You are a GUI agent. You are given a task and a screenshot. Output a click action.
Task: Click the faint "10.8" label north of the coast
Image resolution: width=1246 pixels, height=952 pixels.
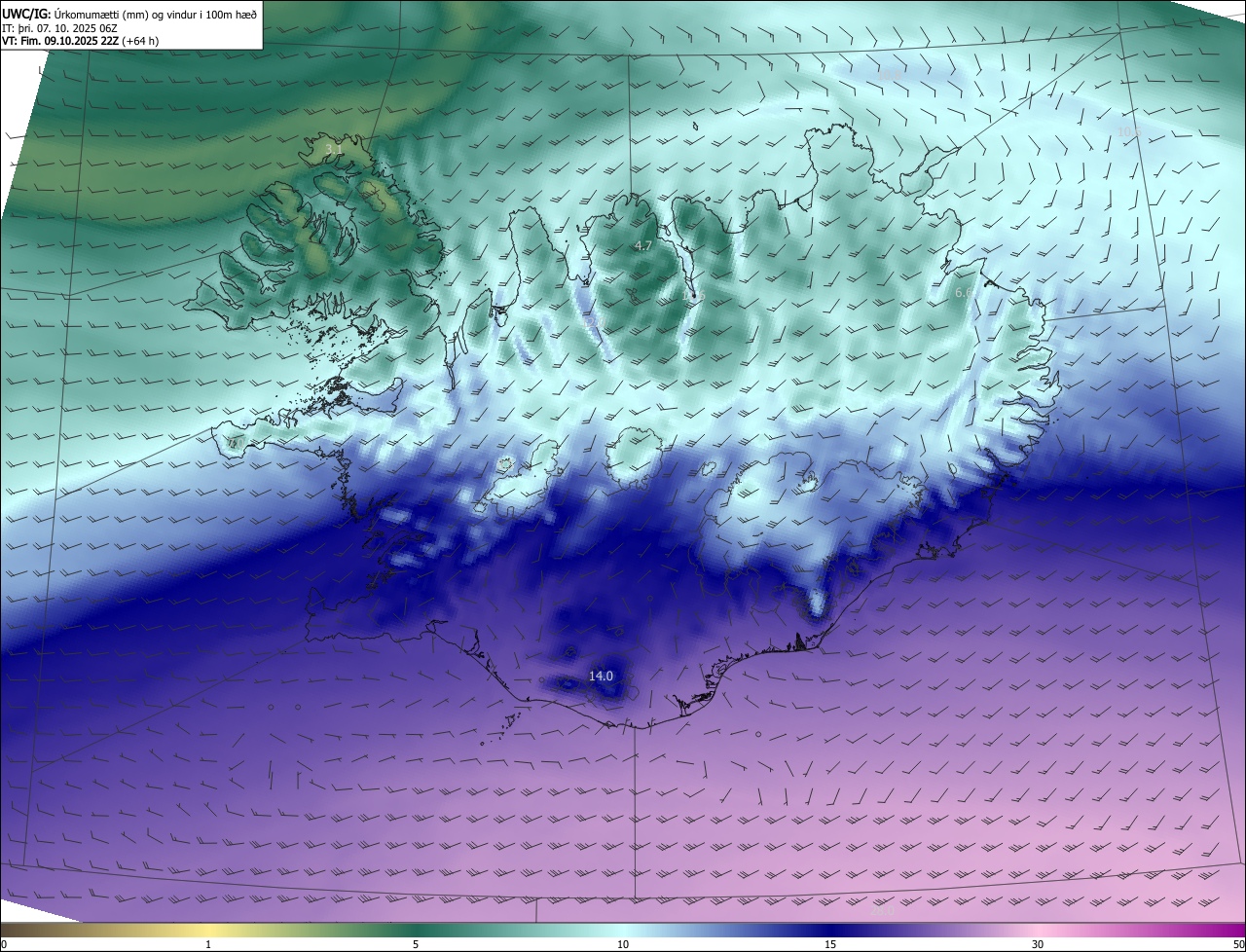(890, 74)
